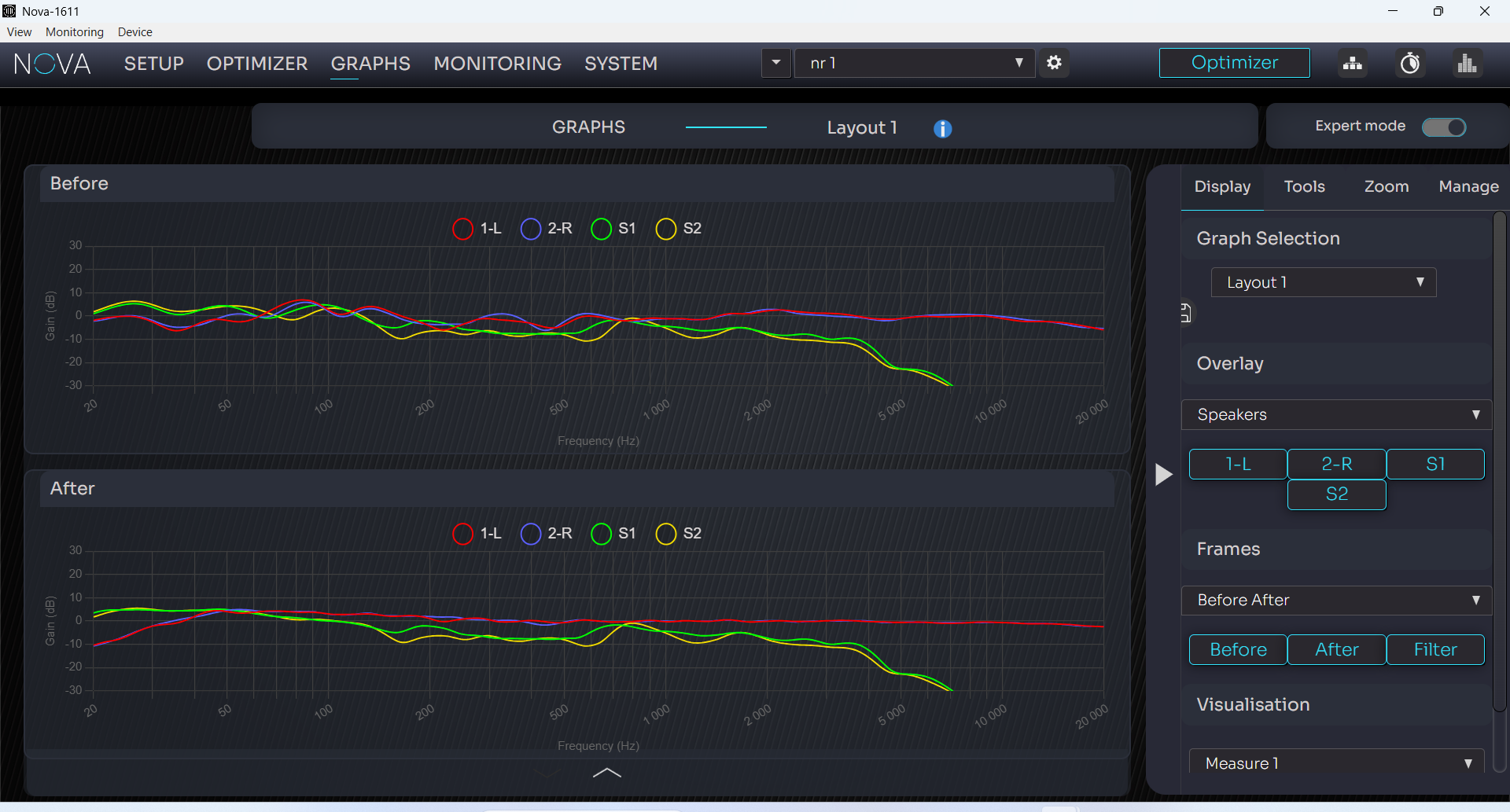Open the nr 1 preset dropdown

coord(915,63)
